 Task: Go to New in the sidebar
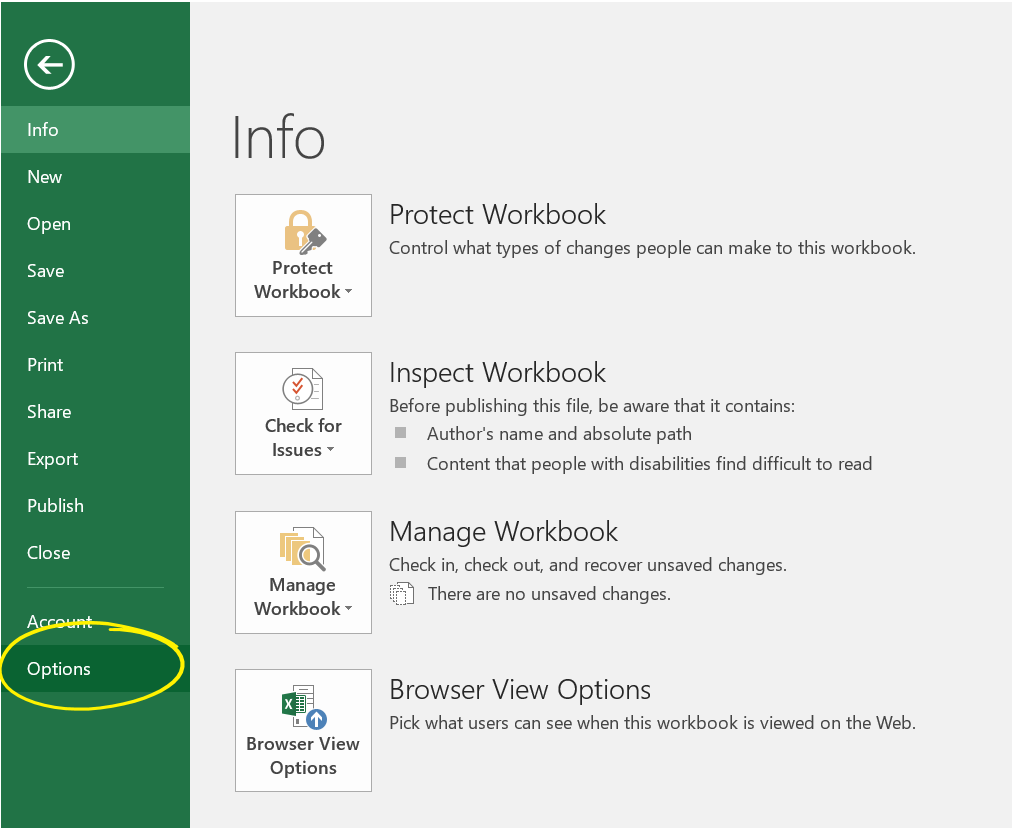click(45, 177)
